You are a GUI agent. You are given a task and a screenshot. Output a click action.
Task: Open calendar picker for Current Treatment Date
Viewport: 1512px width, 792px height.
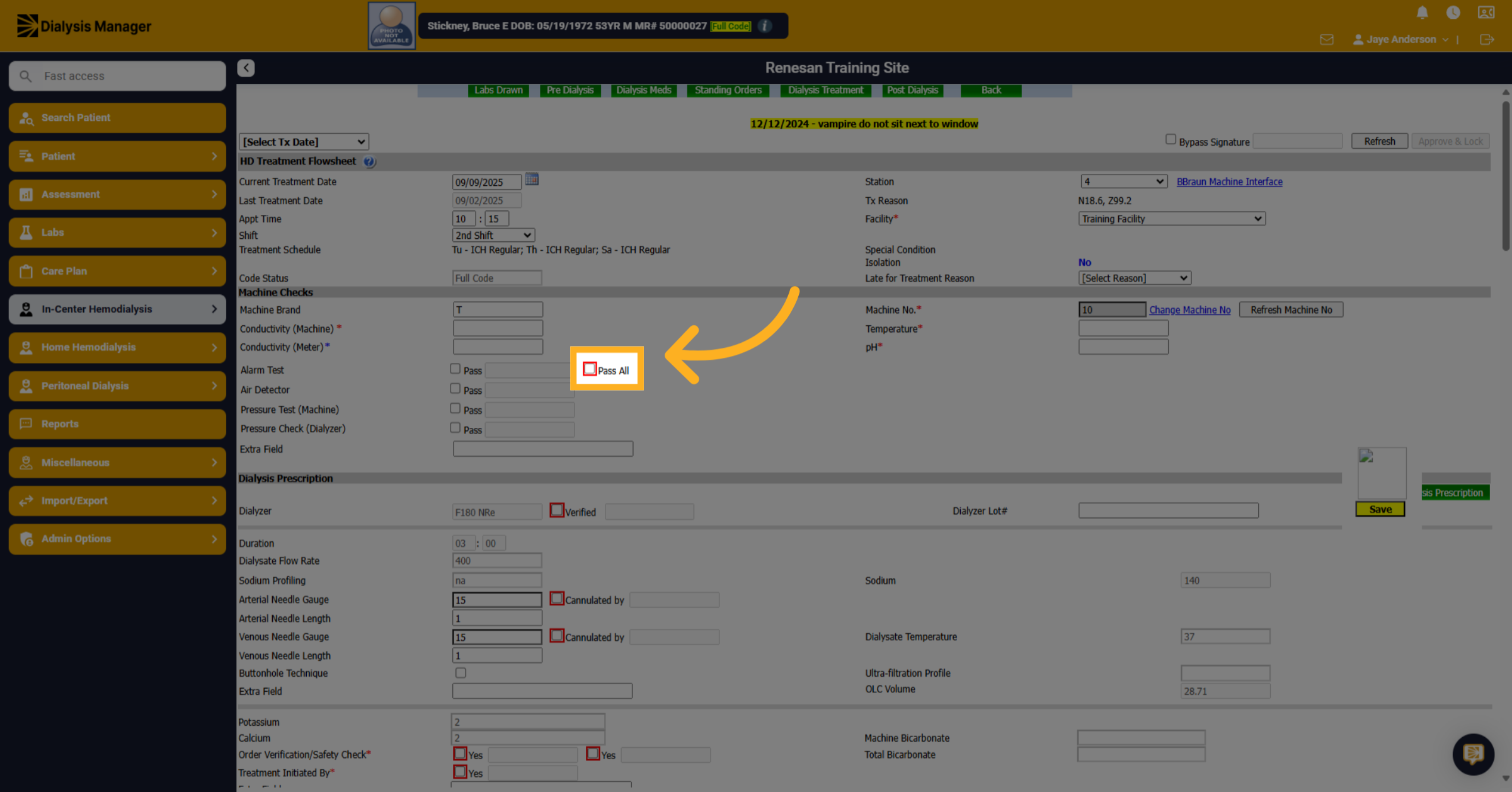532,180
